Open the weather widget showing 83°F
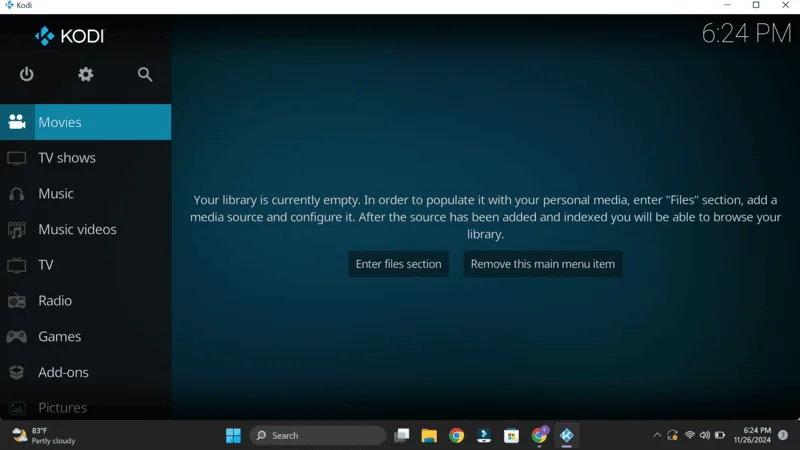800x450 pixels. [x=44, y=435]
